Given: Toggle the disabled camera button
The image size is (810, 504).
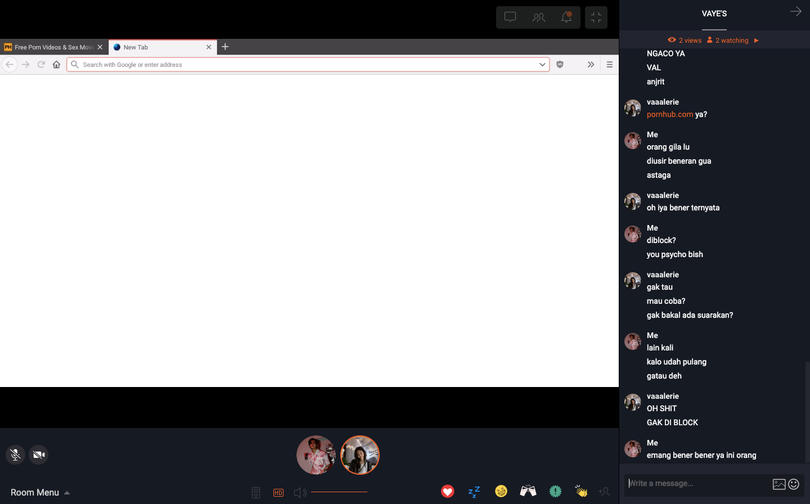Looking at the screenshot, I should pyautogui.click(x=39, y=454).
